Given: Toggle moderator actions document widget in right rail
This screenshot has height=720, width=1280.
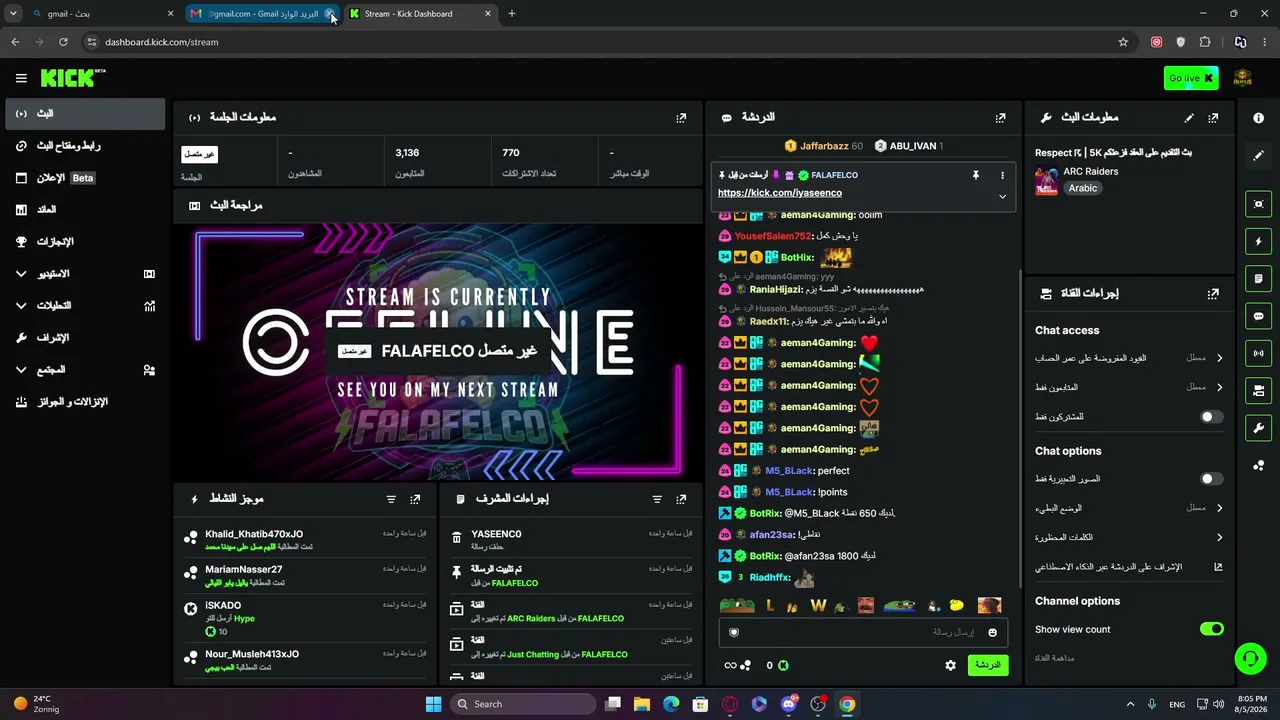Looking at the screenshot, I should point(1258,278).
